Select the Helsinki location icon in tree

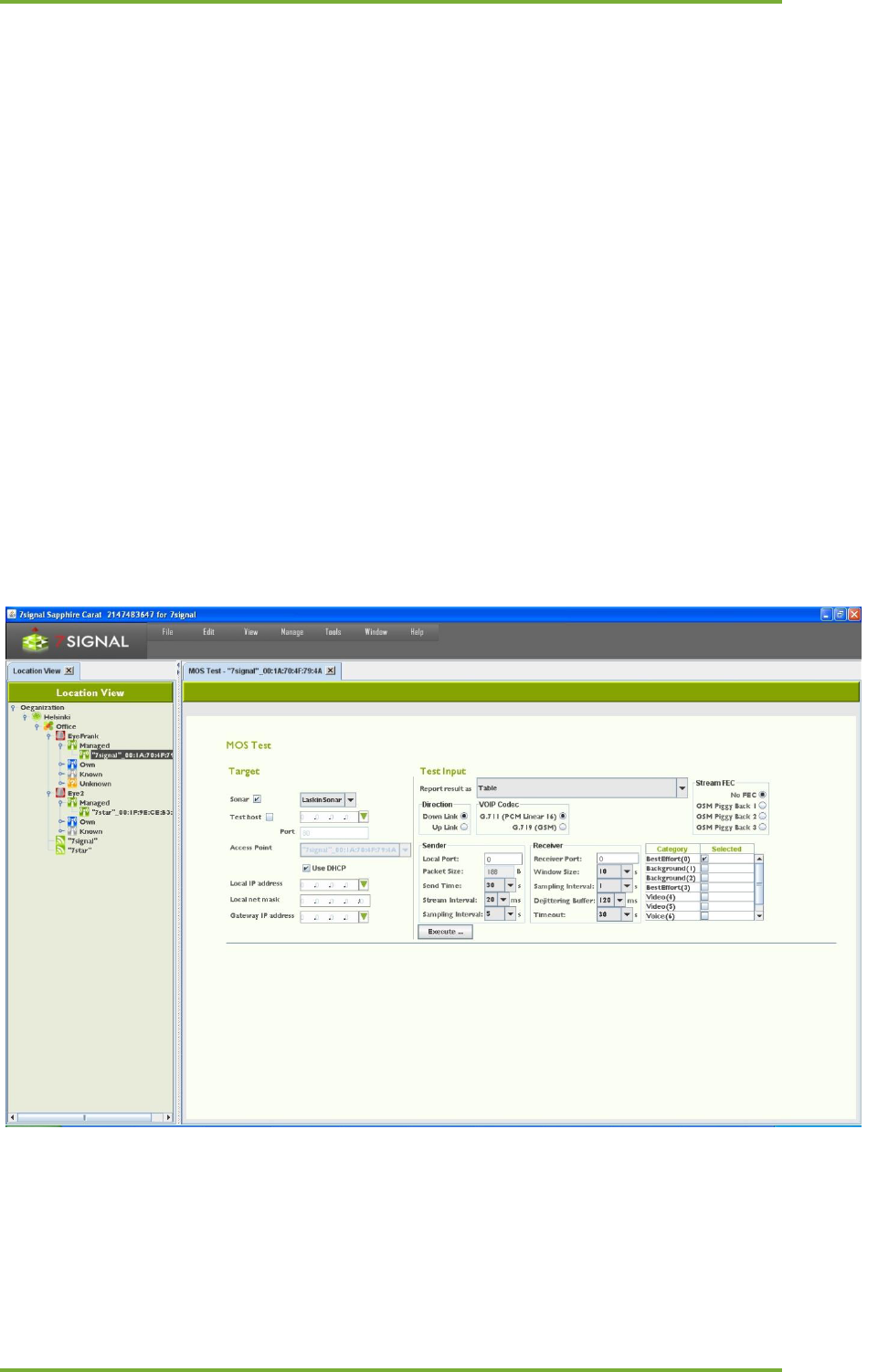[x=37, y=717]
